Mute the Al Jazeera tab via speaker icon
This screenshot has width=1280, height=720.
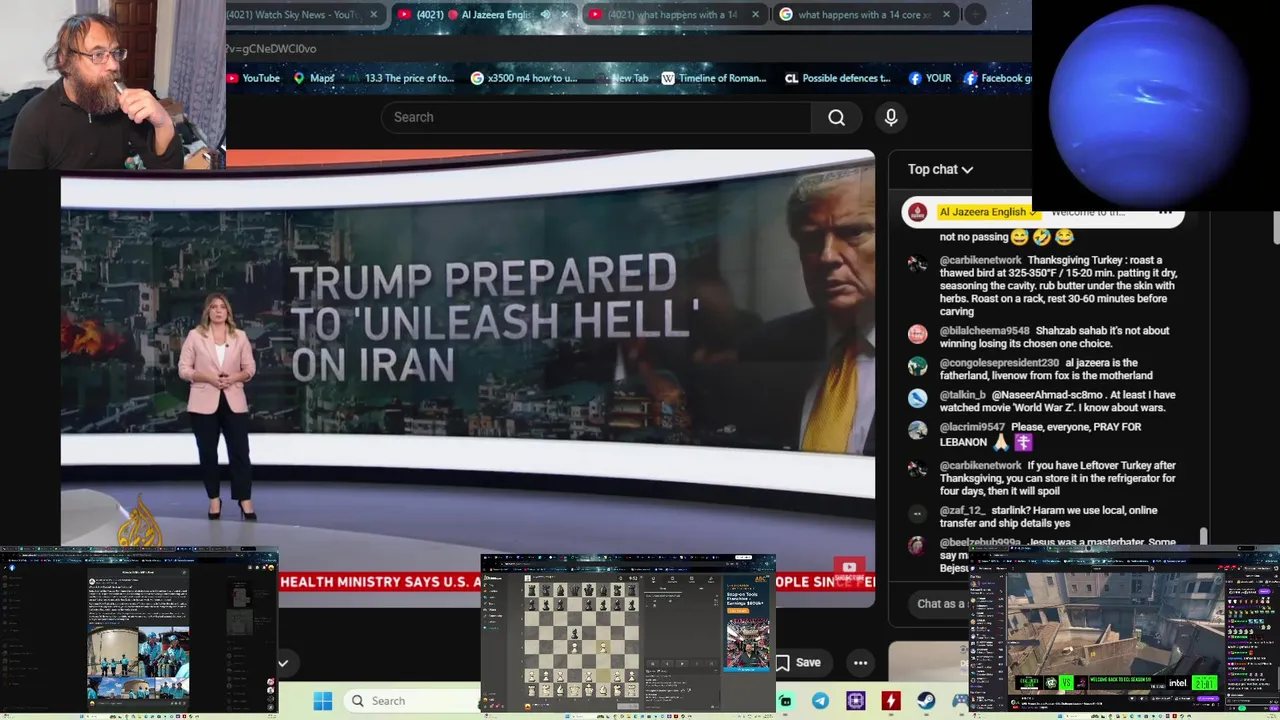pyautogui.click(x=546, y=14)
